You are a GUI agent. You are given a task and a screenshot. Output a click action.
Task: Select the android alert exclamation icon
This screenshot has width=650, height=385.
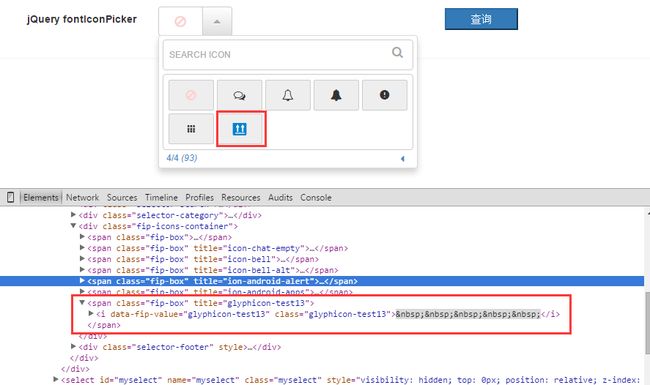[x=385, y=95]
